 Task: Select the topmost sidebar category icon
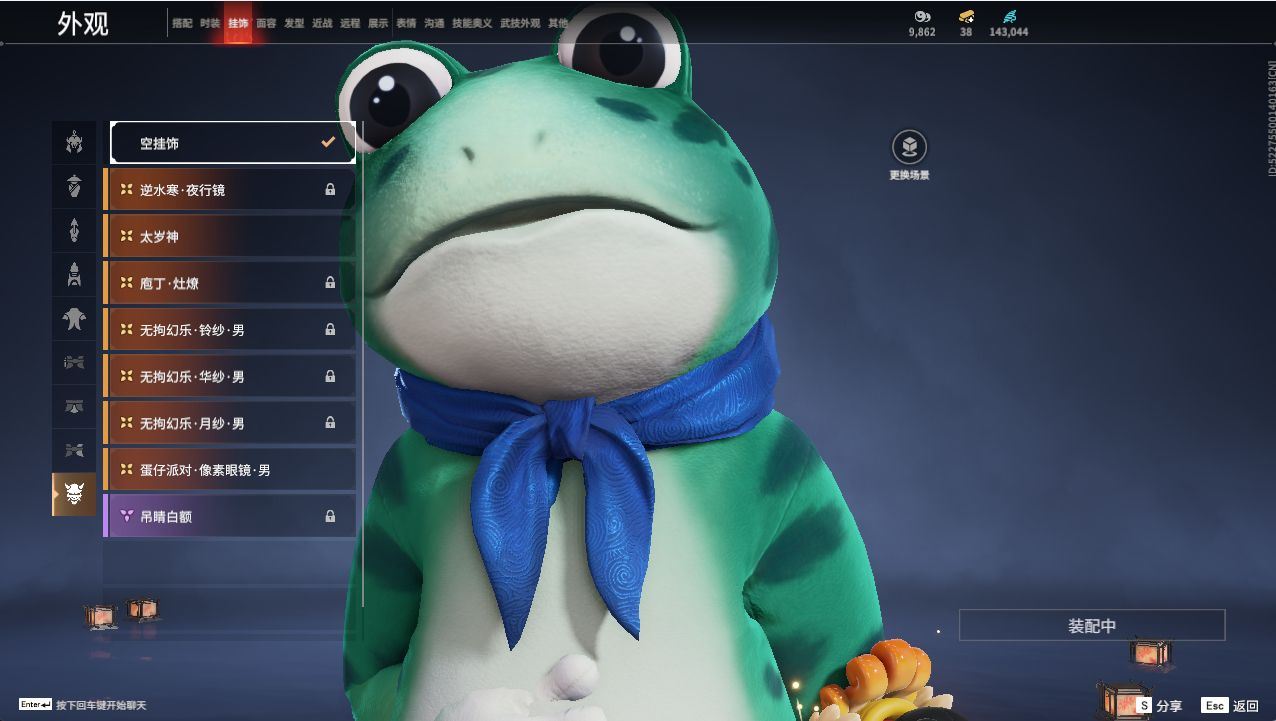(x=74, y=143)
